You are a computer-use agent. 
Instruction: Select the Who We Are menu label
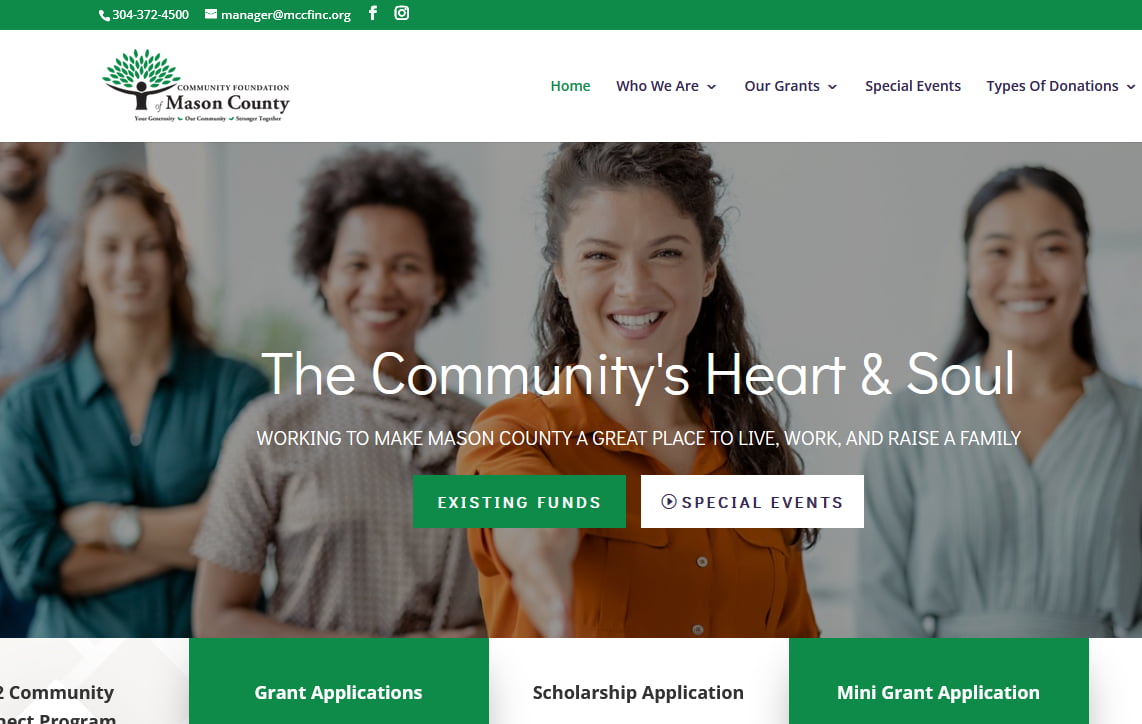pyautogui.click(x=657, y=86)
